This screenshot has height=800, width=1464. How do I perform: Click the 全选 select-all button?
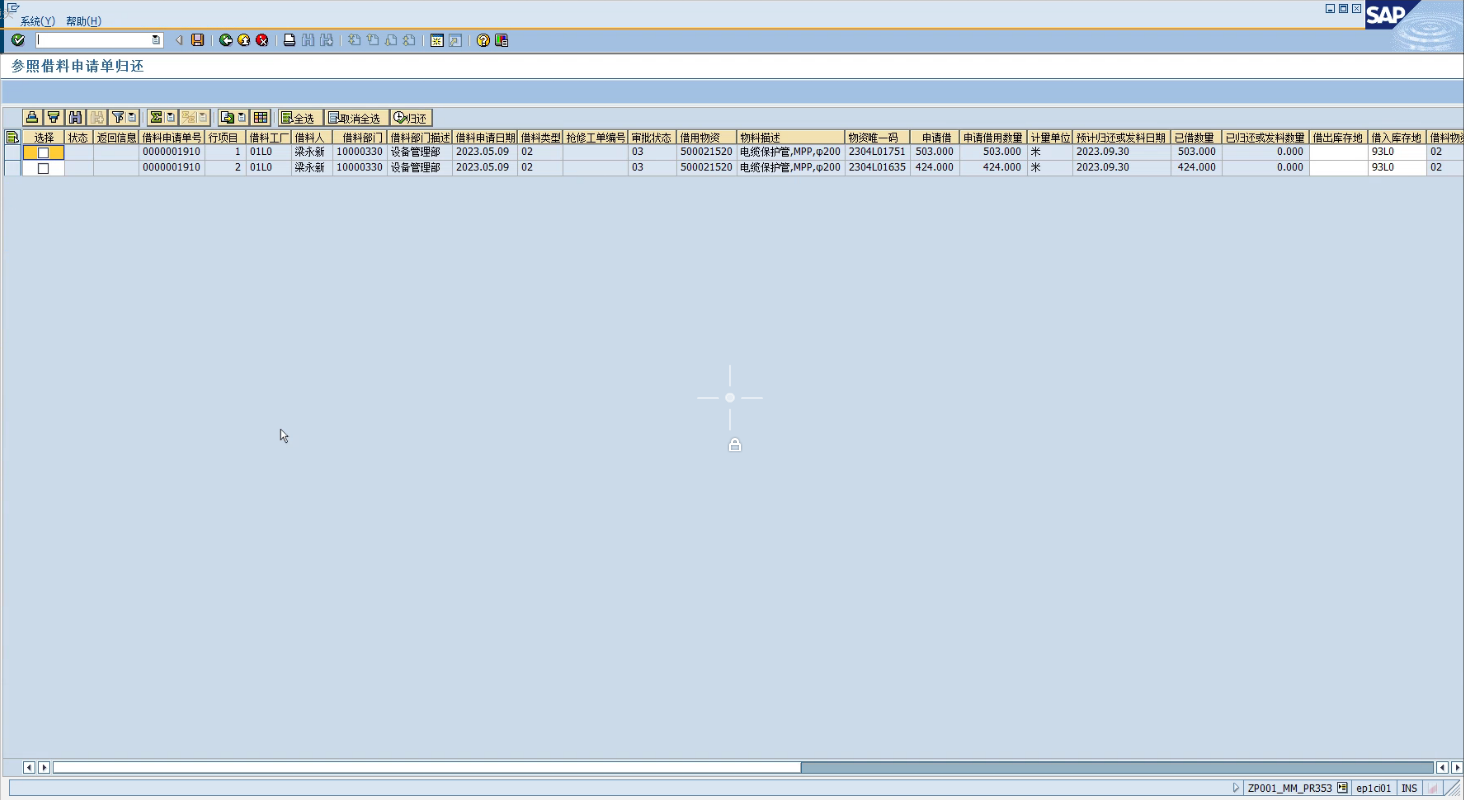[x=299, y=118]
